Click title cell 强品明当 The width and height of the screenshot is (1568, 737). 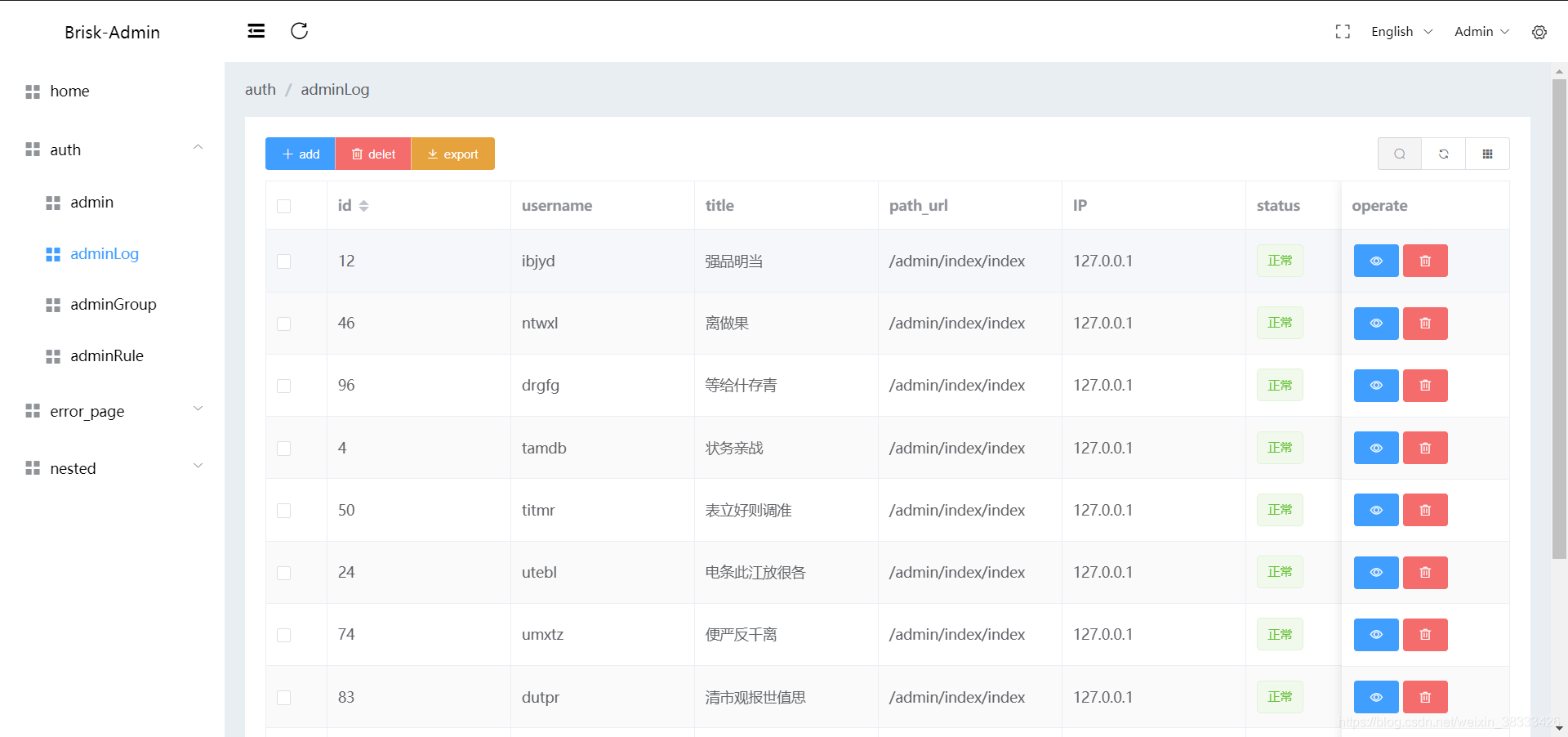pos(734,261)
